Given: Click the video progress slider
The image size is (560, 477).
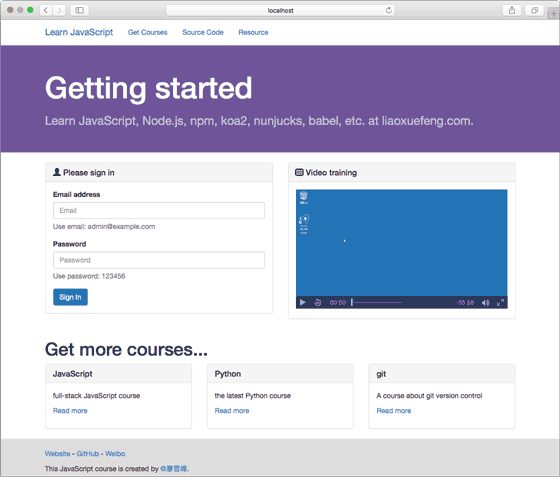Looking at the screenshot, I should (377, 302).
